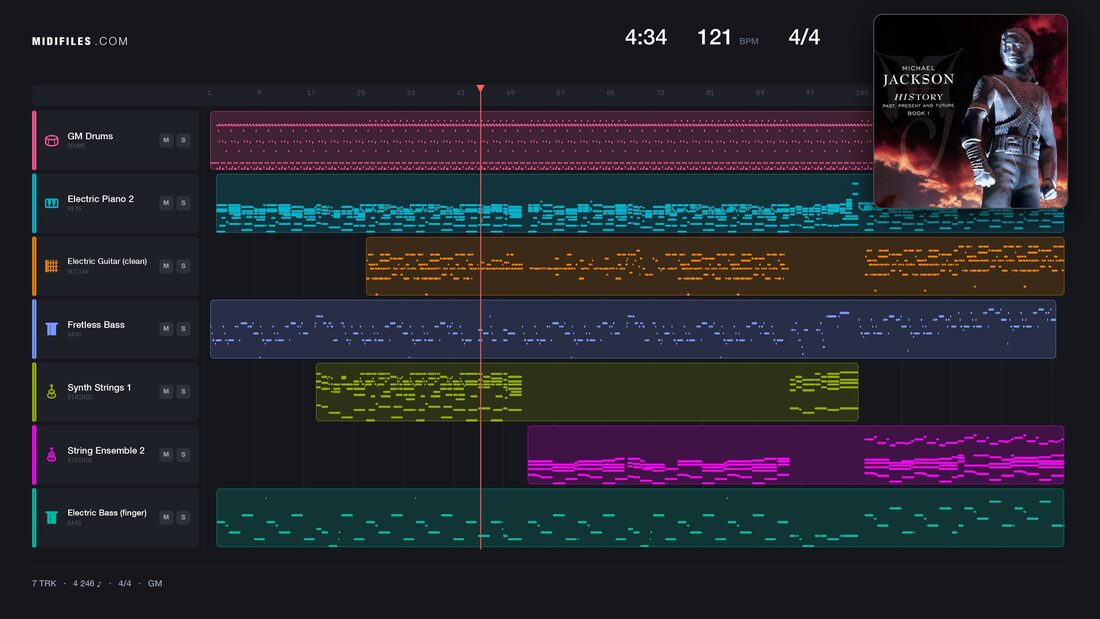Mute the Electric Bass (finger) track
The width and height of the screenshot is (1100, 619).
[x=166, y=517]
